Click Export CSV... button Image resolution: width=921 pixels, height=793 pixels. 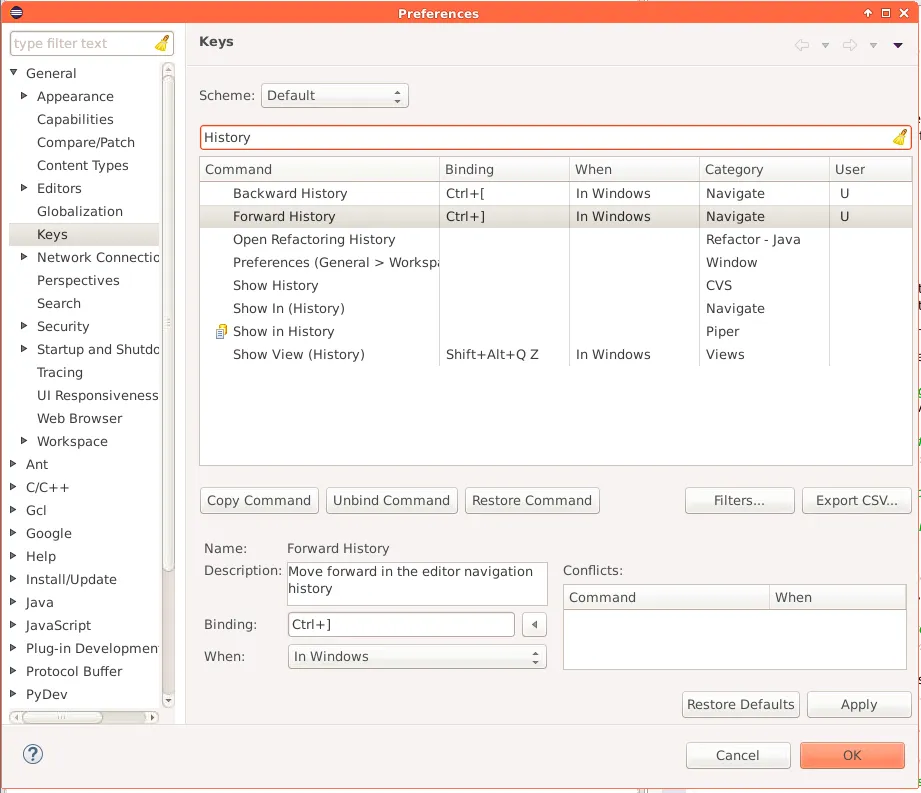coord(856,500)
